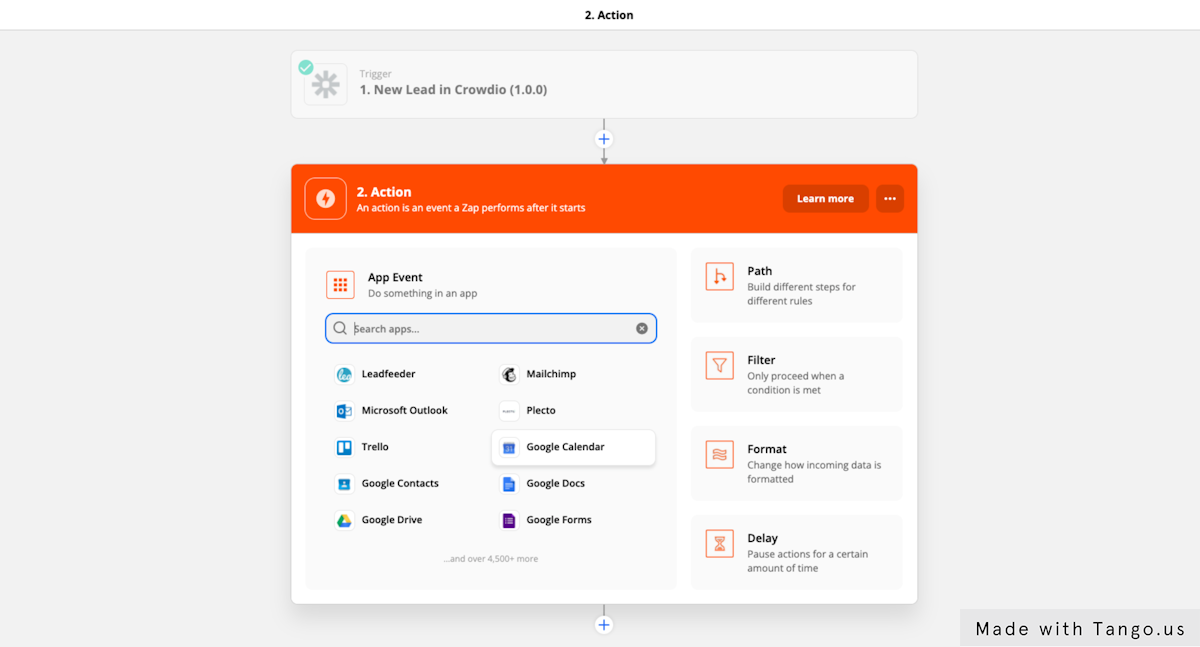
Task: Click the Mailchimp chimp icon
Action: coord(509,375)
